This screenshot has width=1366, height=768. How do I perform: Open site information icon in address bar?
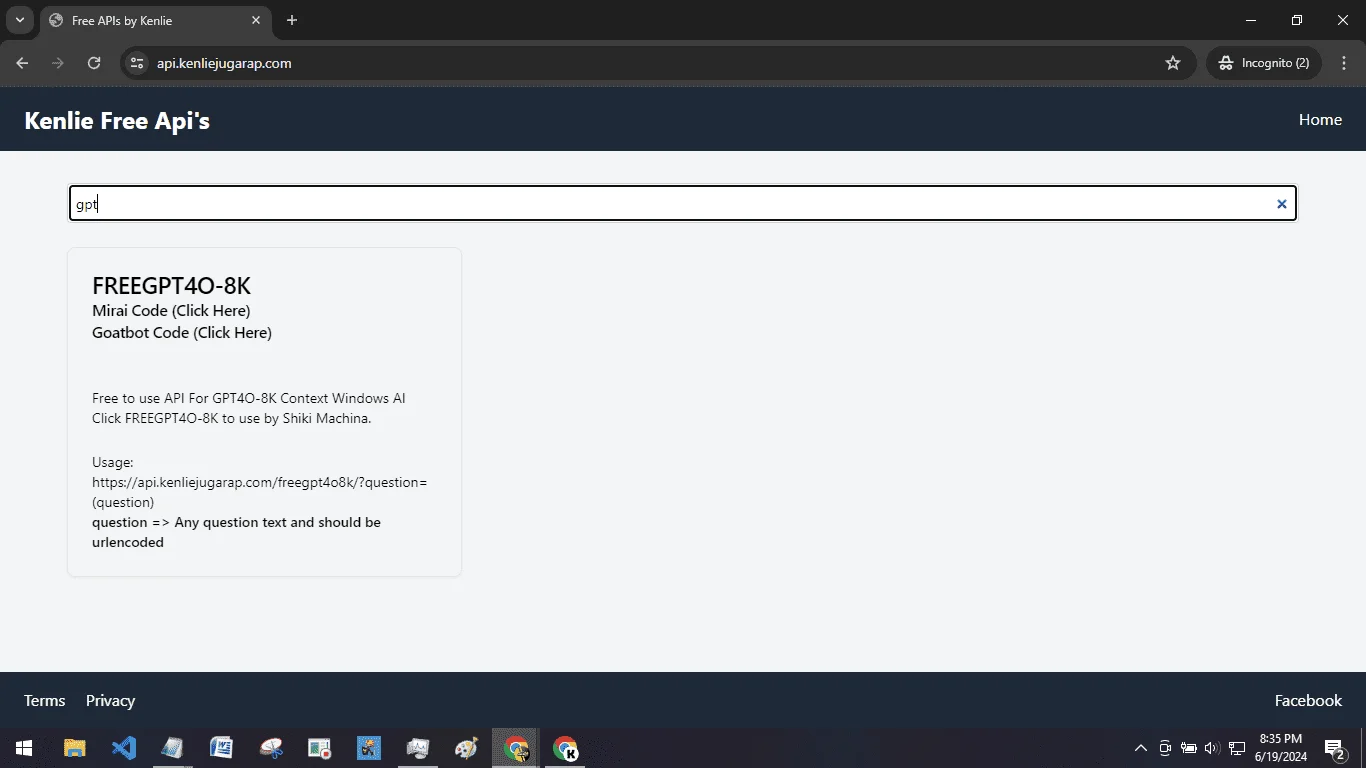click(138, 63)
